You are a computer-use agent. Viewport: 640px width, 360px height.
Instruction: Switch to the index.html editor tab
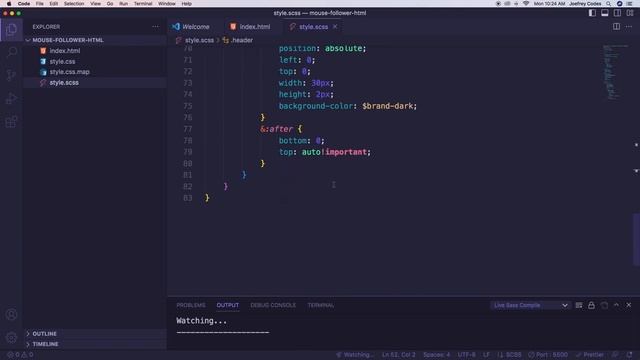(250, 27)
